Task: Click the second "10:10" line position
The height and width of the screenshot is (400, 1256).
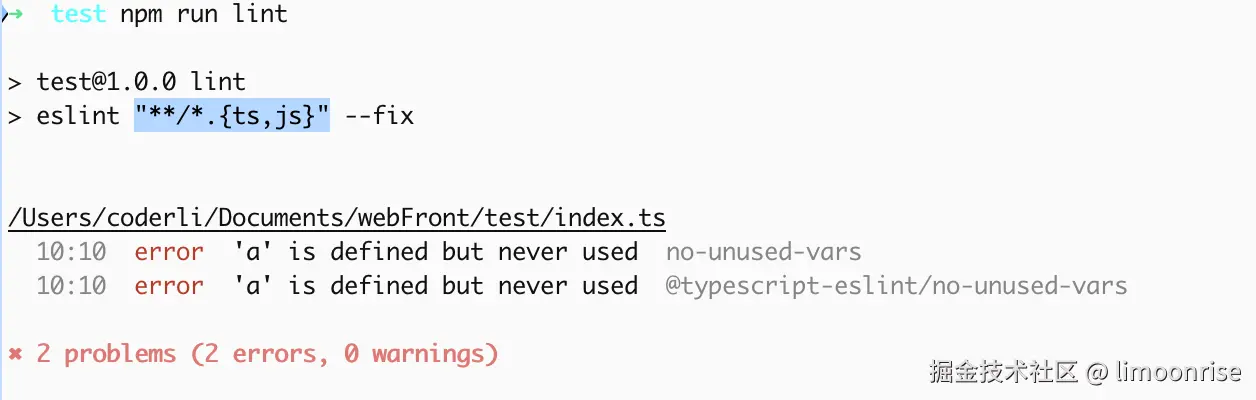Action: click(71, 286)
